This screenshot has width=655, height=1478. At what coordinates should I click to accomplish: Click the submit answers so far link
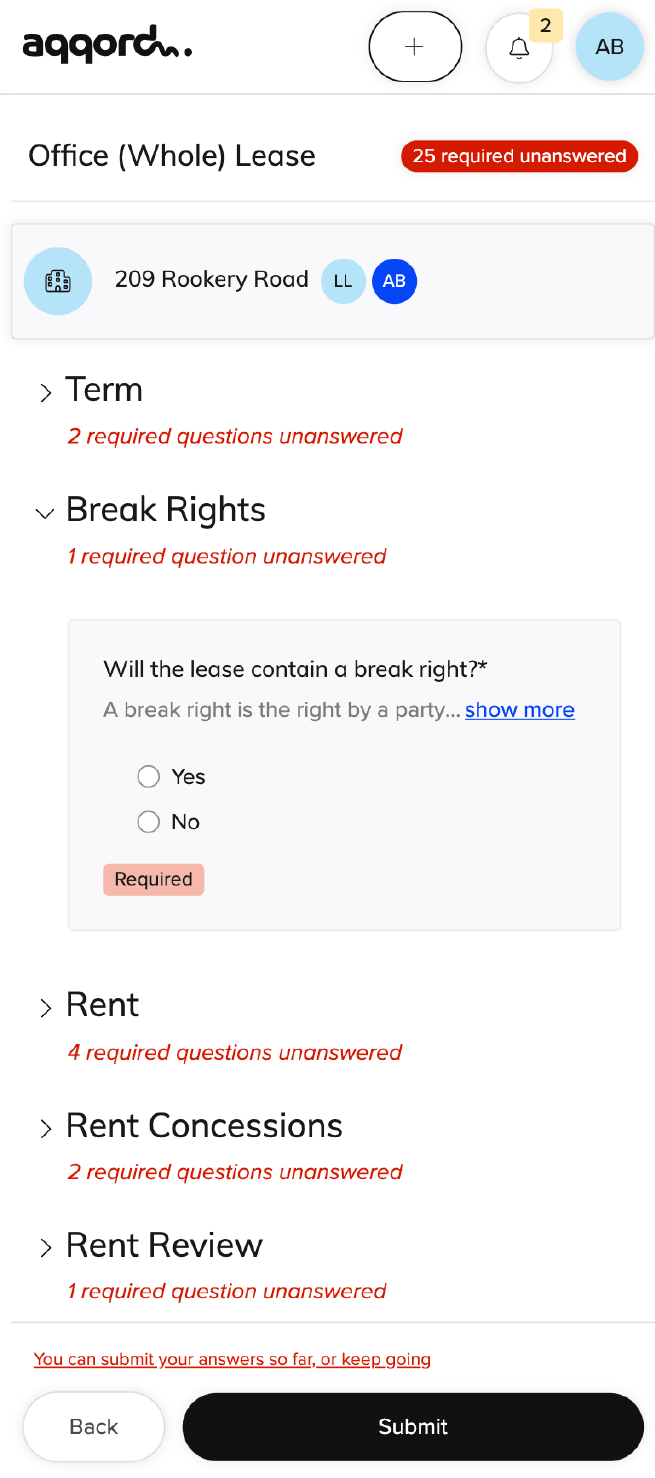point(232,1359)
